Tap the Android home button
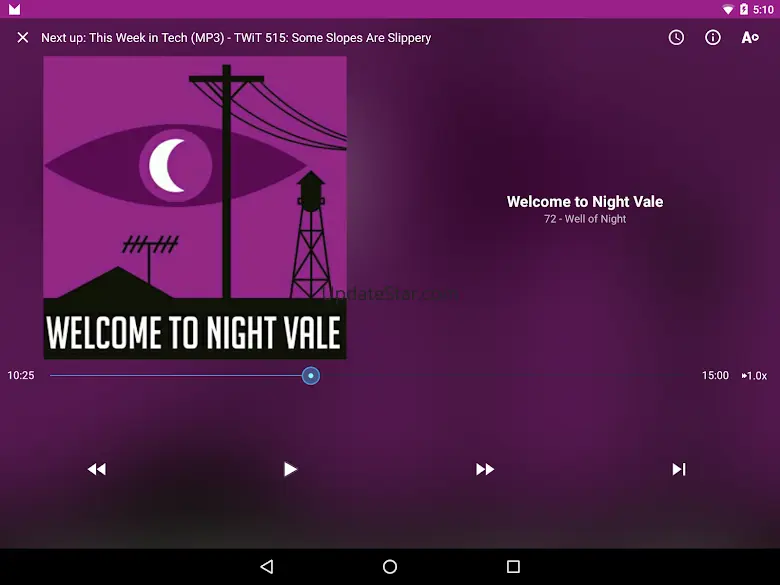 pos(390,567)
